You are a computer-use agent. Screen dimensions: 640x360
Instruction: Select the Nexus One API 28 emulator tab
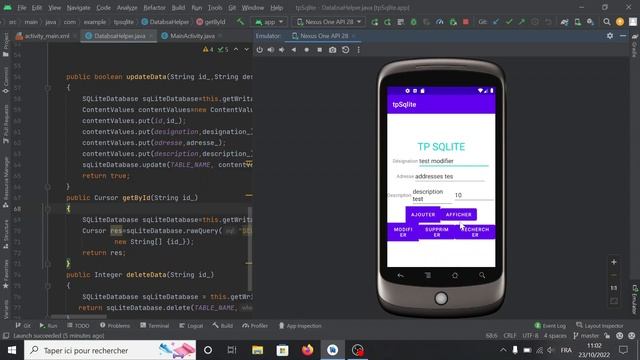(x=324, y=36)
